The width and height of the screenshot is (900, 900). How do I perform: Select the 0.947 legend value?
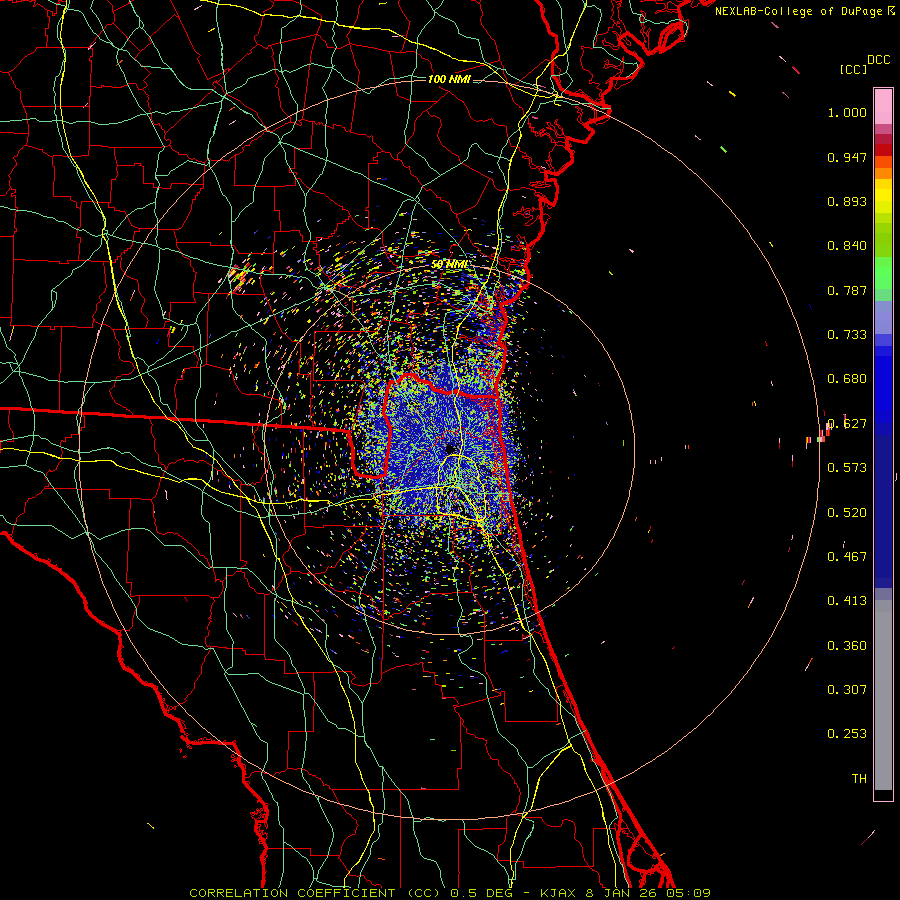[x=847, y=157]
